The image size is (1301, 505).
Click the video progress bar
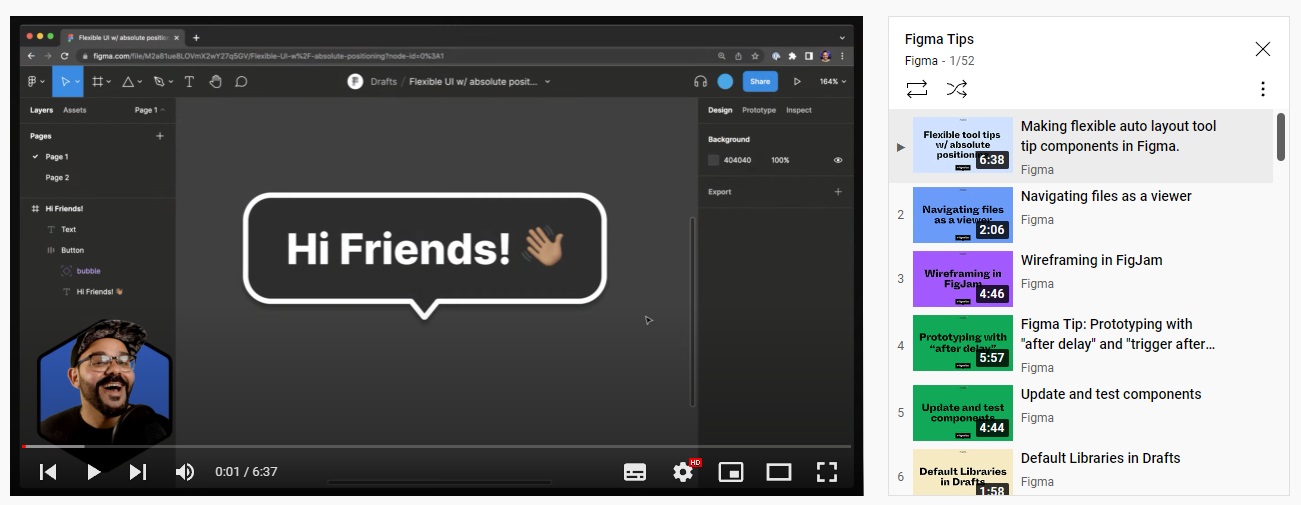pos(436,446)
